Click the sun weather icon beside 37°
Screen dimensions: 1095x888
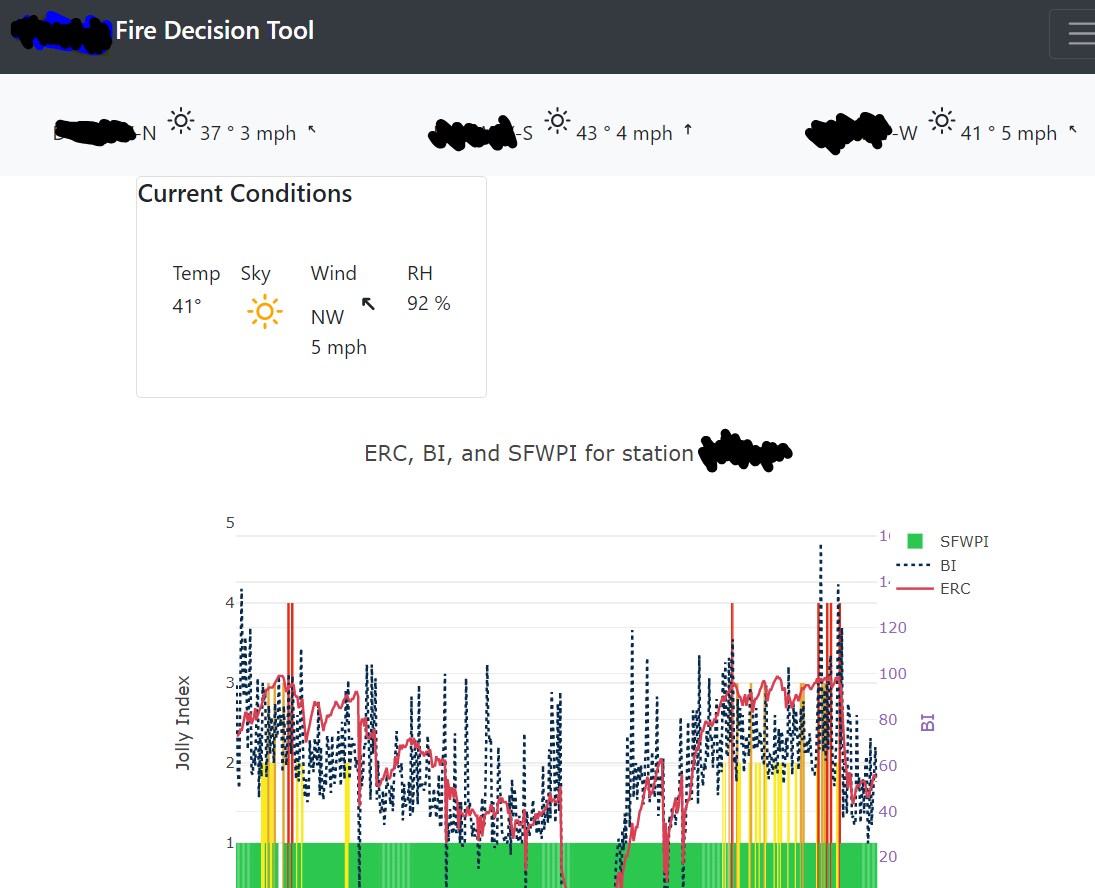click(x=180, y=120)
